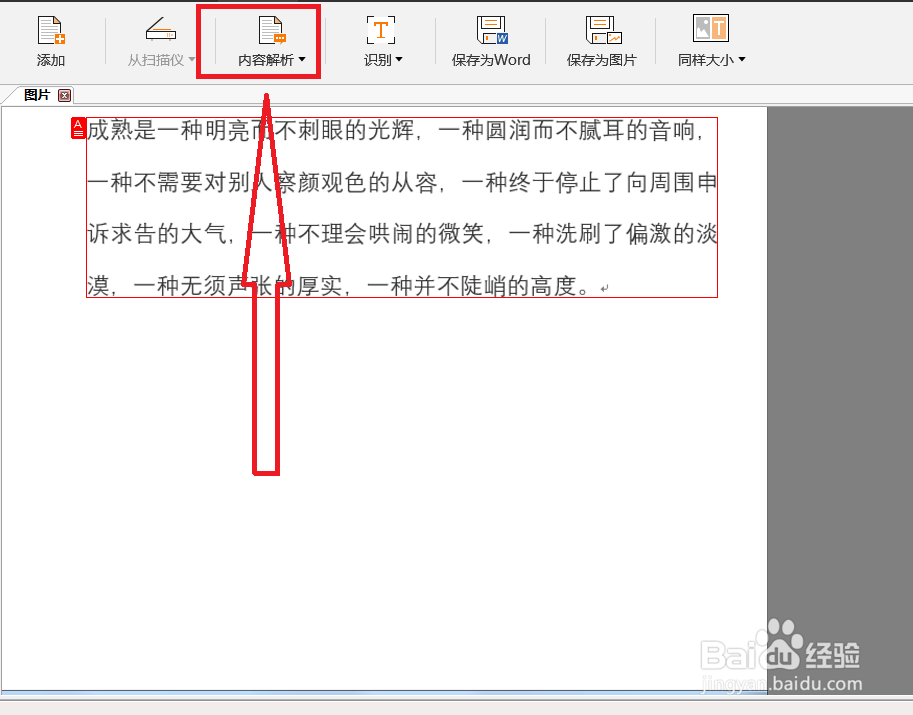Open the 从扫描仪 scanner source dropdown
This screenshot has width=913, height=715.
coord(190,59)
